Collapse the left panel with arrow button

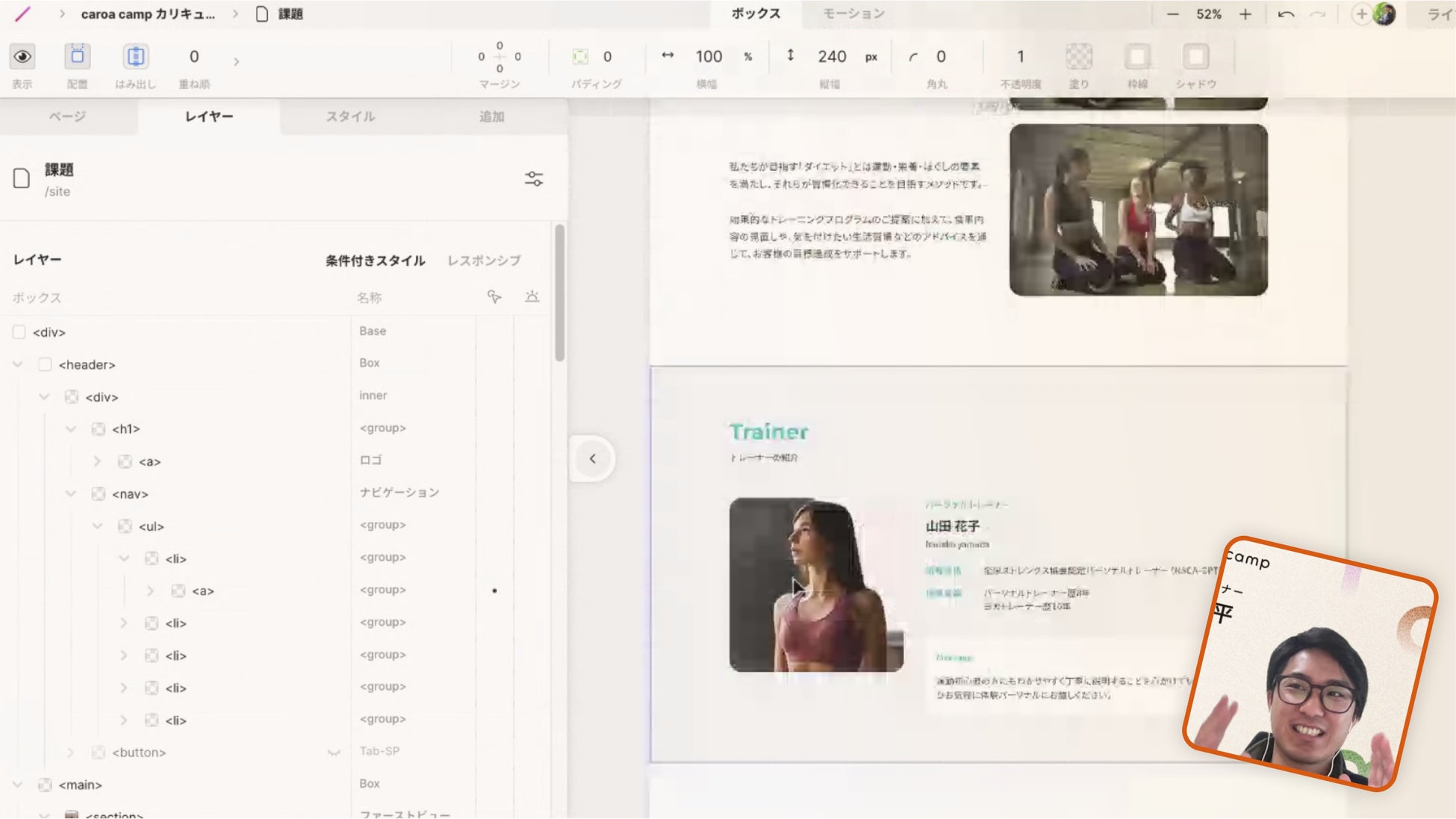click(592, 458)
